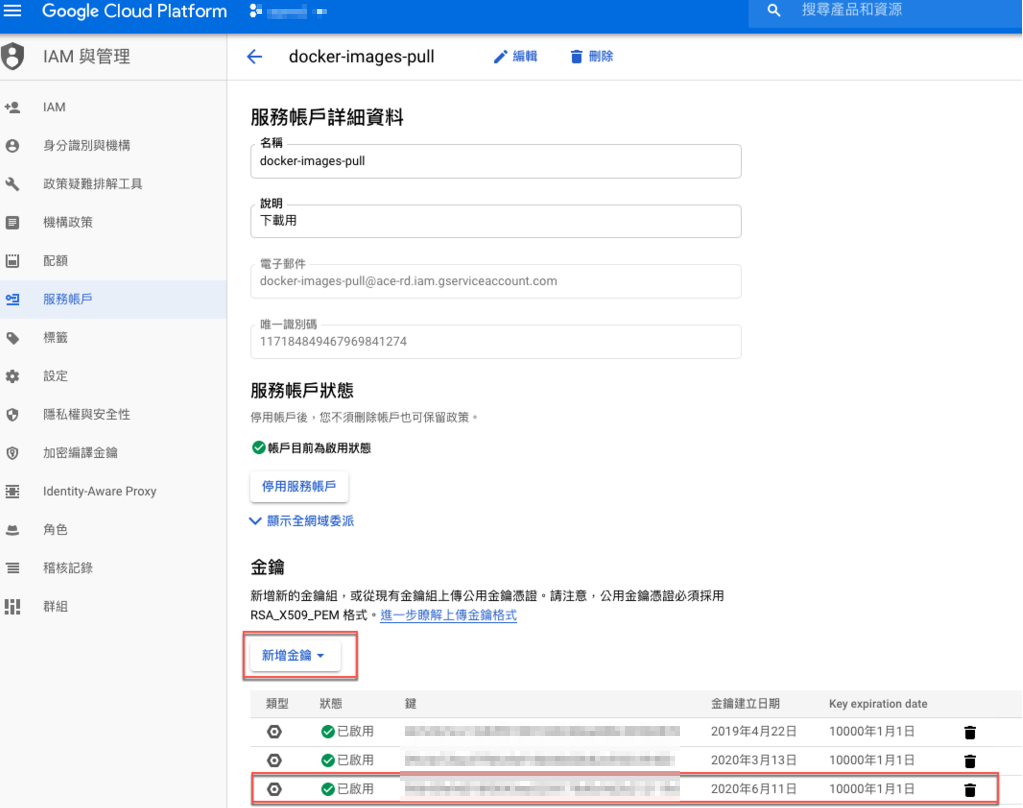Screen dimensions: 1023x808
Task: Click the 設定 gear icon
Action: [12, 377]
